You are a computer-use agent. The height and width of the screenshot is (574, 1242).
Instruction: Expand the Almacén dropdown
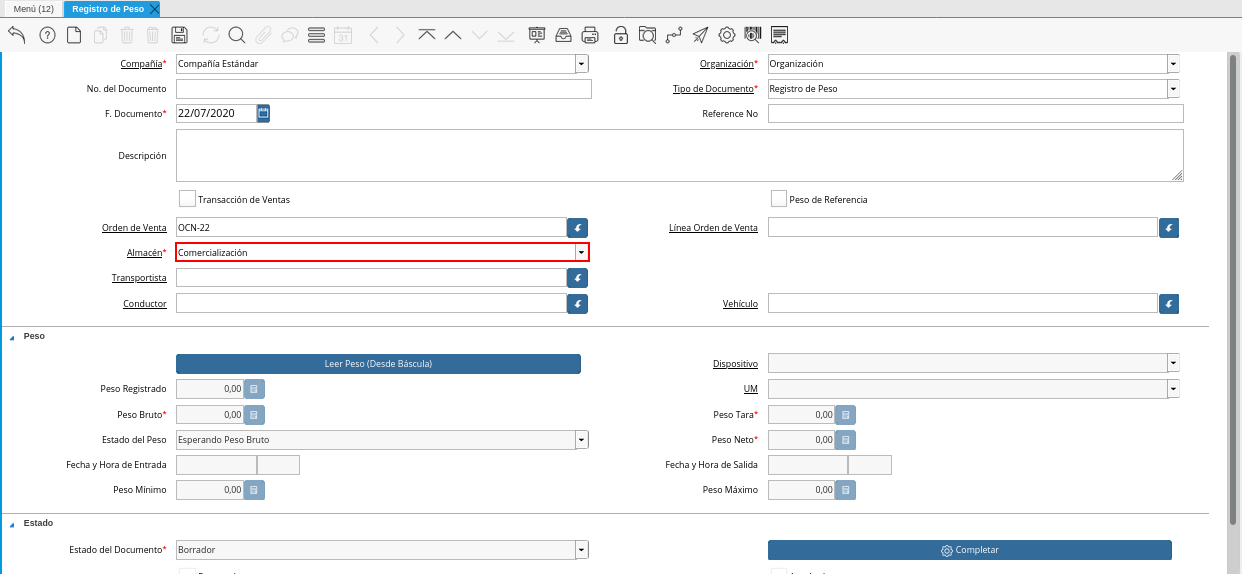click(x=581, y=253)
